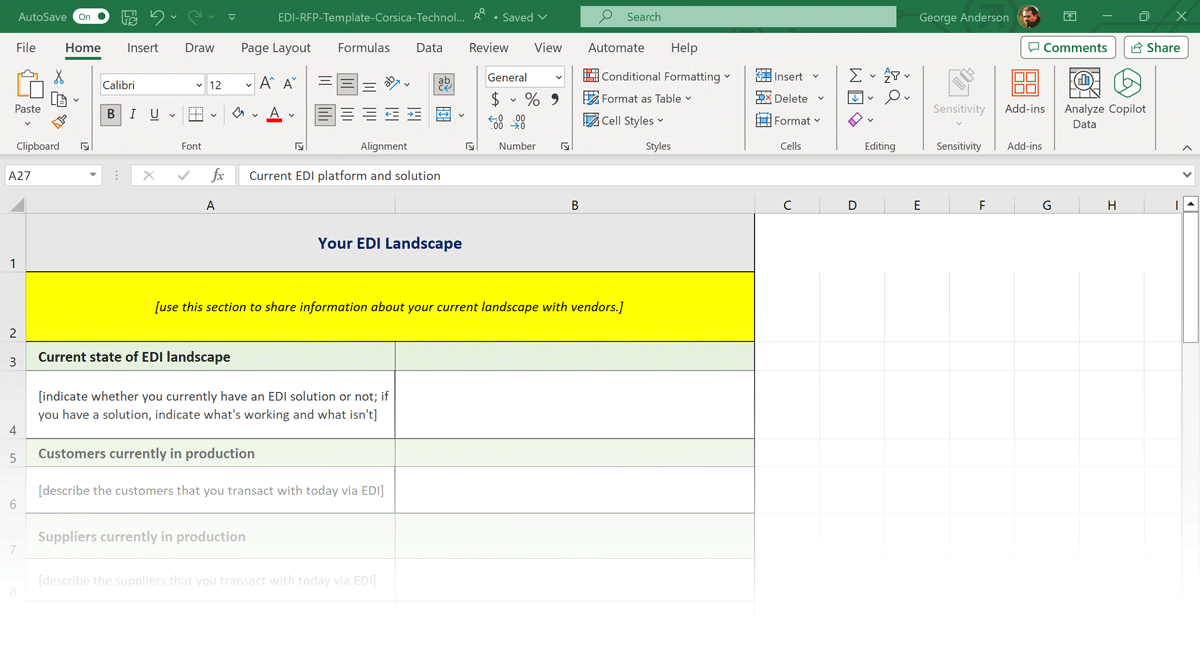Screen dimensions: 1200x645
Task: Launch Copilot from the ribbon
Action: [1127, 99]
